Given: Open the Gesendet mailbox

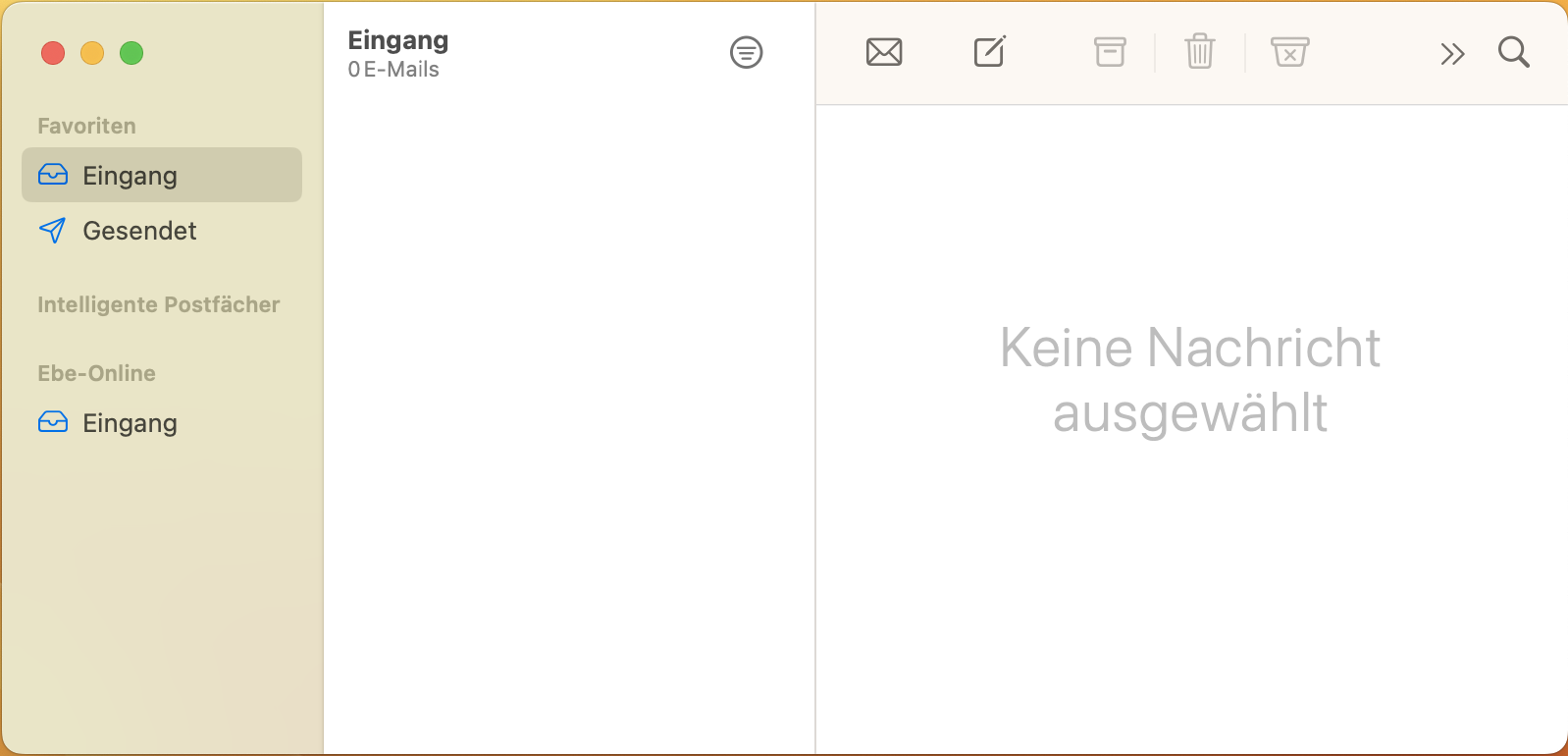Looking at the screenshot, I should pyautogui.click(x=162, y=231).
